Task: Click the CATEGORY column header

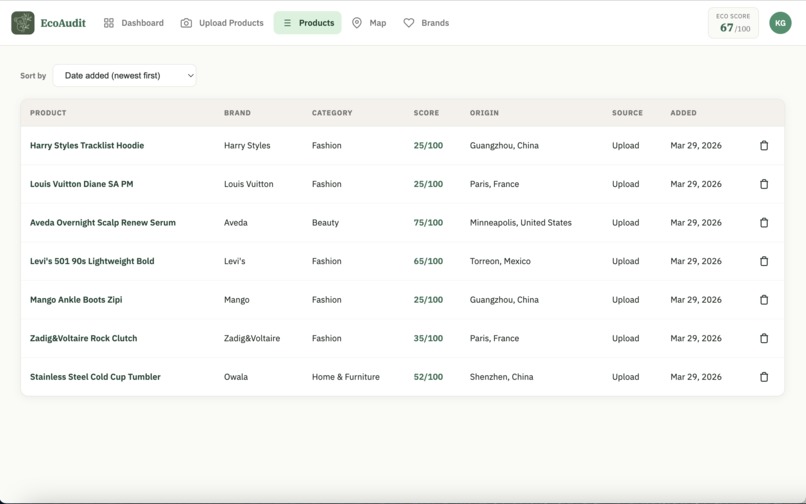Action: [x=332, y=113]
